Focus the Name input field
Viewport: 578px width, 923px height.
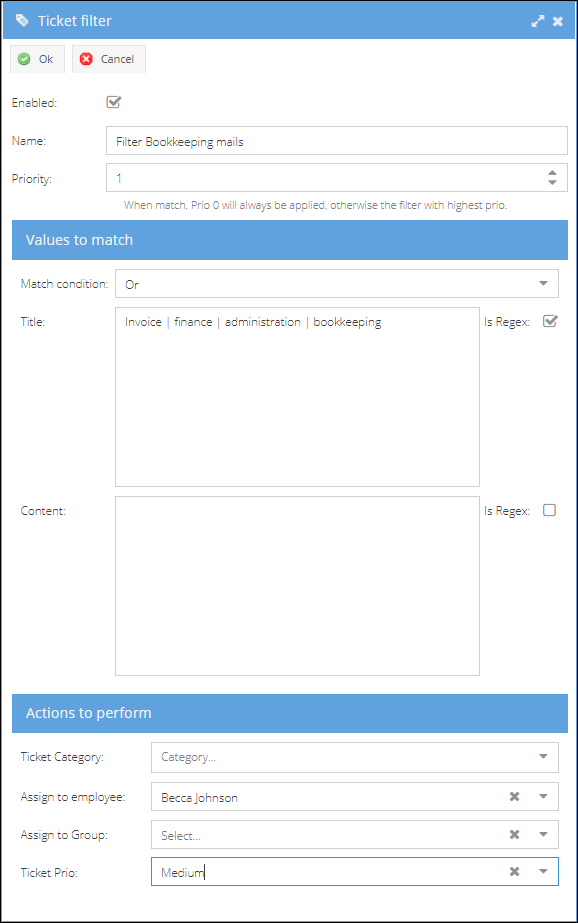337,141
